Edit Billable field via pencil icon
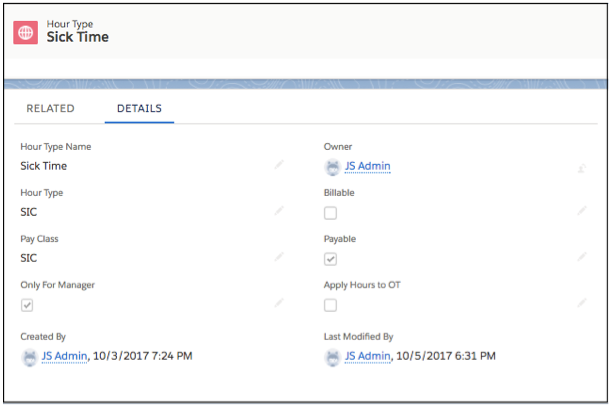The height and width of the screenshot is (406, 611). (x=582, y=211)
